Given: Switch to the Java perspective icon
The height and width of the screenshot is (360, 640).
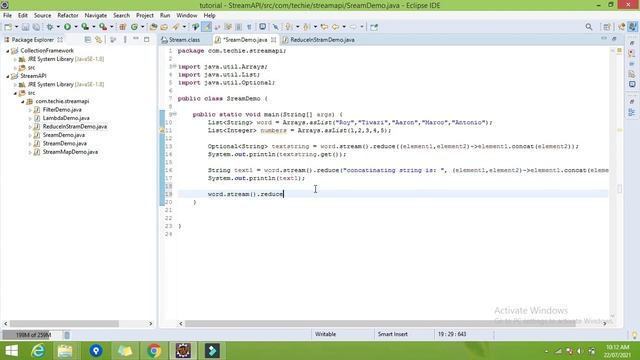Looking at the screenshot, I should (632, 27).
